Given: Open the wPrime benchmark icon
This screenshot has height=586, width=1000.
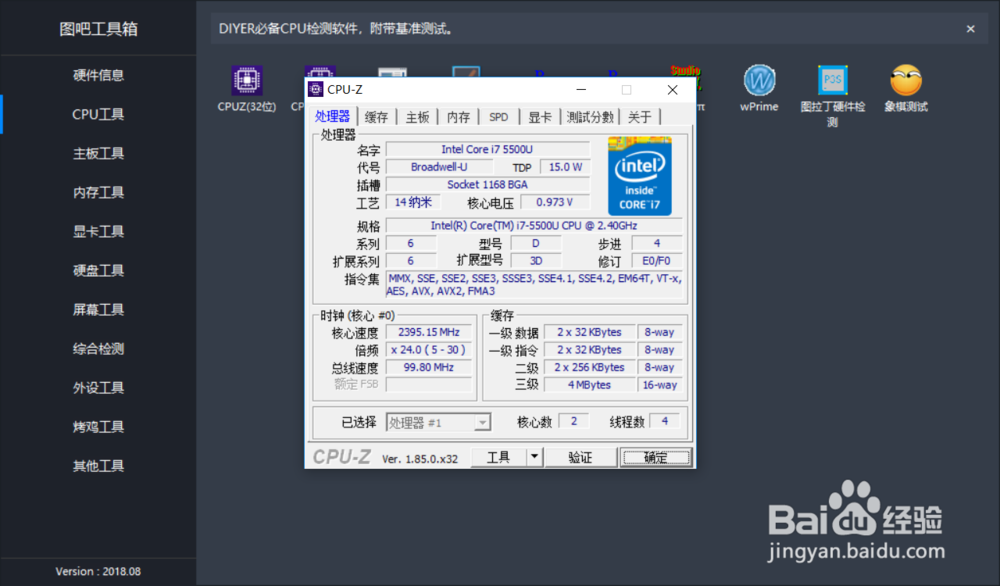Looking at the screenshot, I should 759,80.
